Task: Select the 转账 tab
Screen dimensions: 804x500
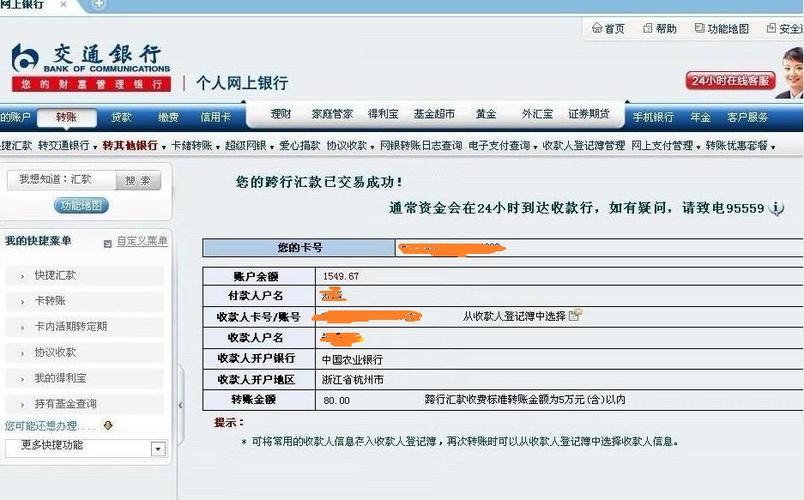Action: (x=67, y=117)
